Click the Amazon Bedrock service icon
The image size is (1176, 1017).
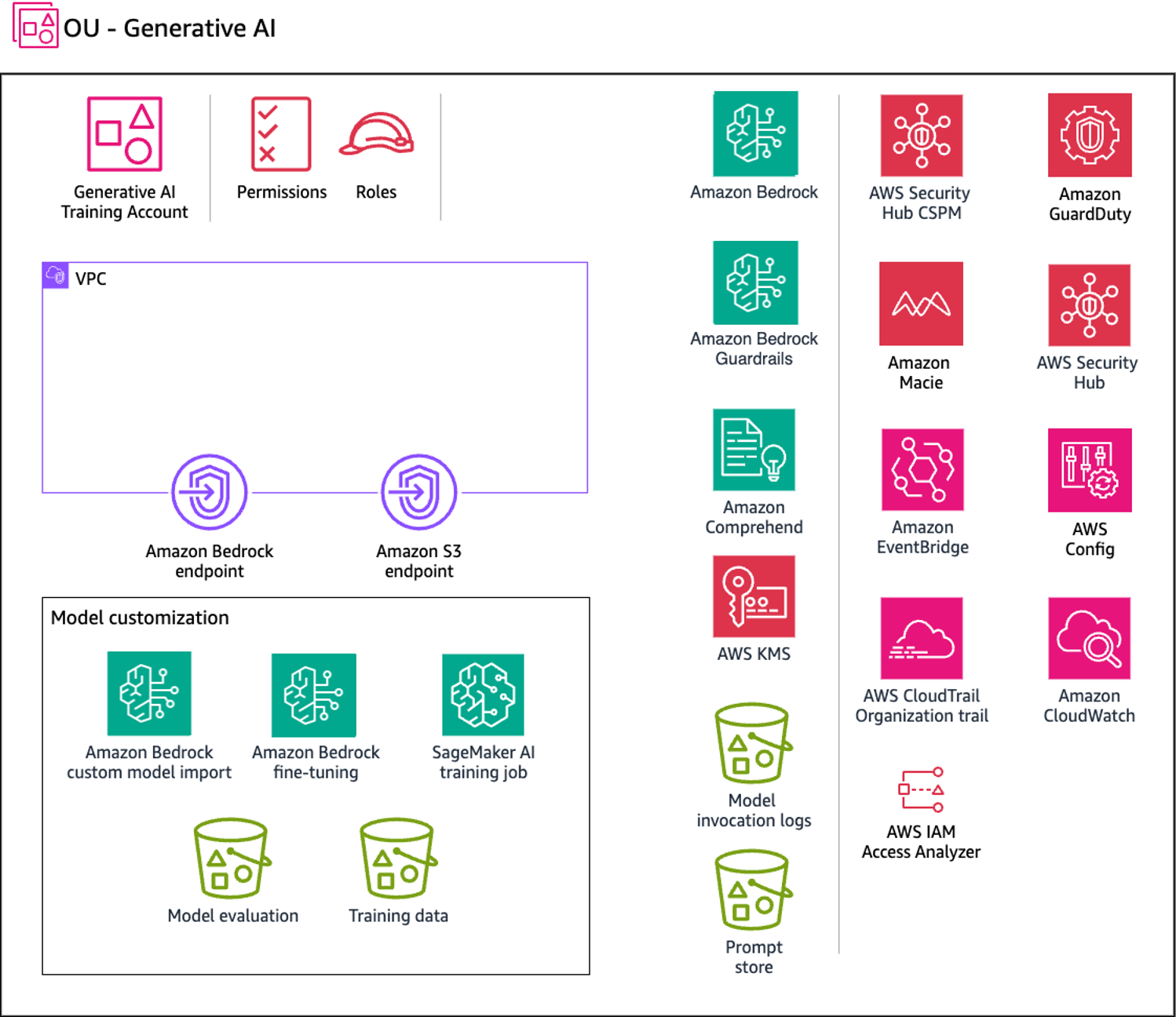click(x=755, y=133)
